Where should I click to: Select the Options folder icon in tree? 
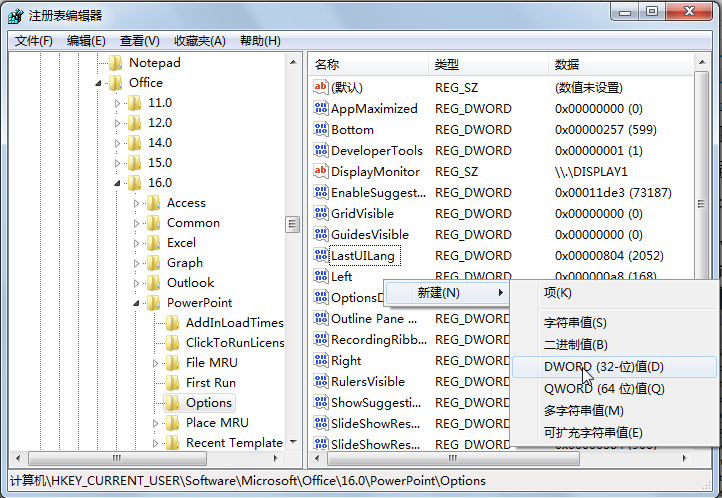[173, 403]
